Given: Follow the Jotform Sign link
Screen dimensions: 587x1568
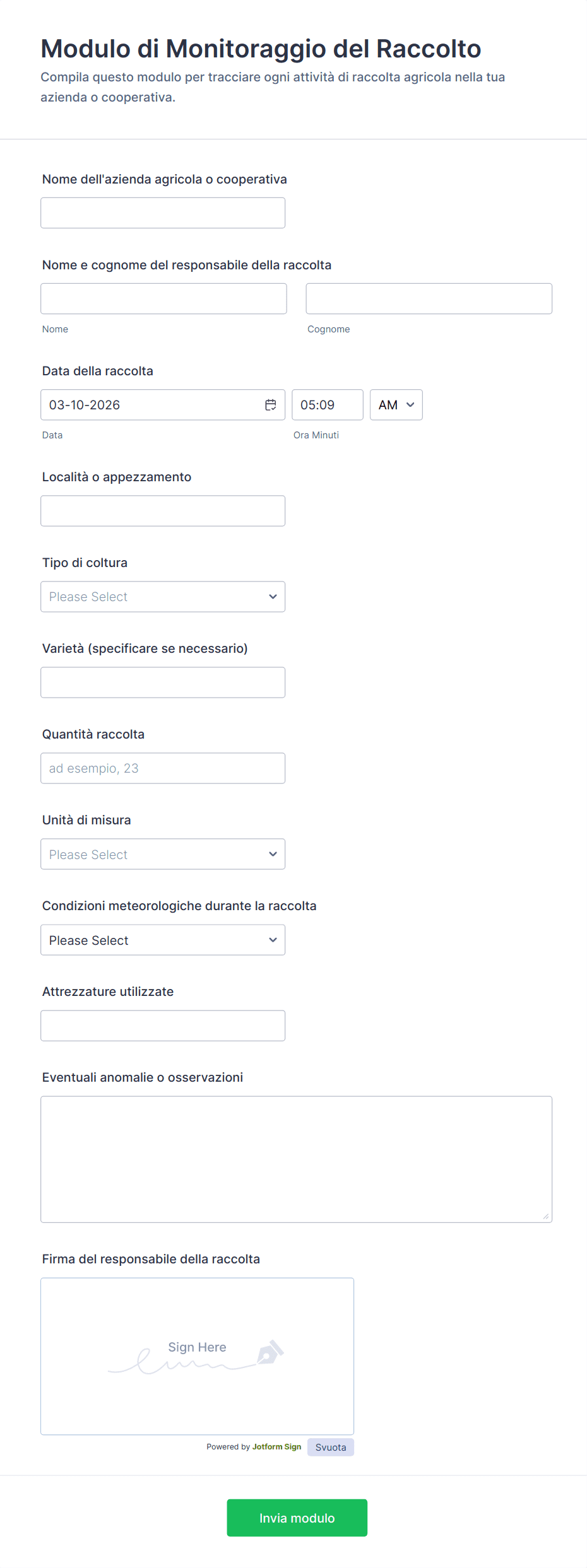Looking at the screenshot, I should (276, 1447).
